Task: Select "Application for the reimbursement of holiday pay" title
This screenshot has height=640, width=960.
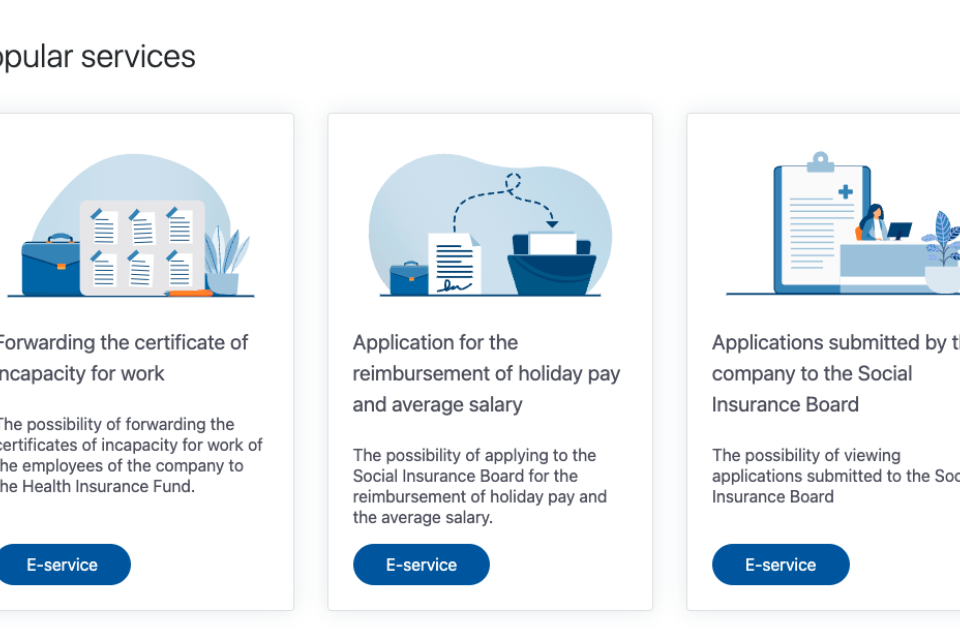Action: click(x=486, y=373)
